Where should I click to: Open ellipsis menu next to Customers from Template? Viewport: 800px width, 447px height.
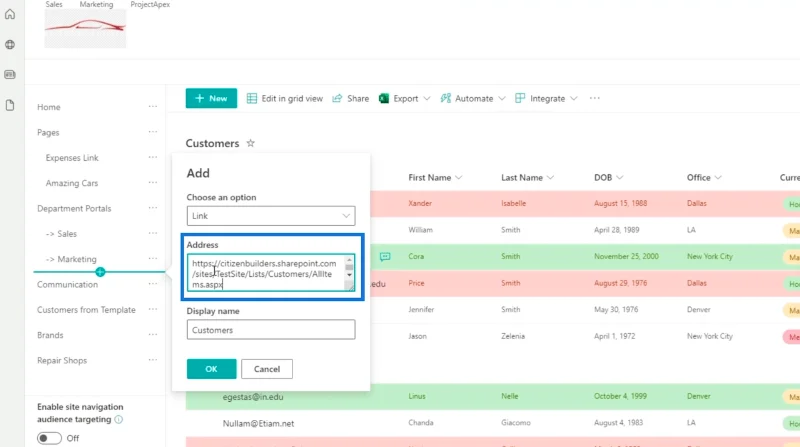pyautogui.click(x=153, y=309)
